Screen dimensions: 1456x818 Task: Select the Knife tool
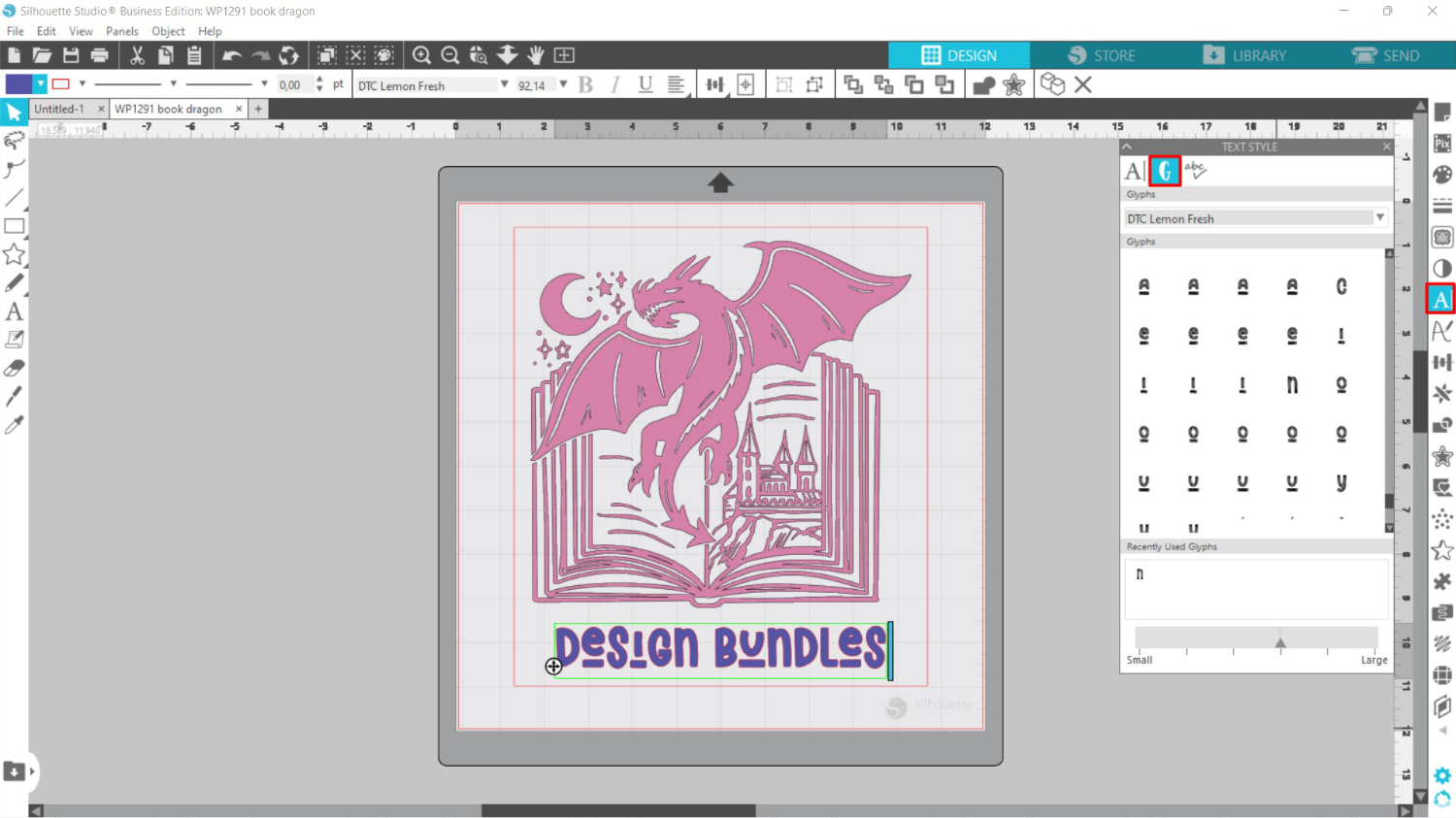coord(14,396)
